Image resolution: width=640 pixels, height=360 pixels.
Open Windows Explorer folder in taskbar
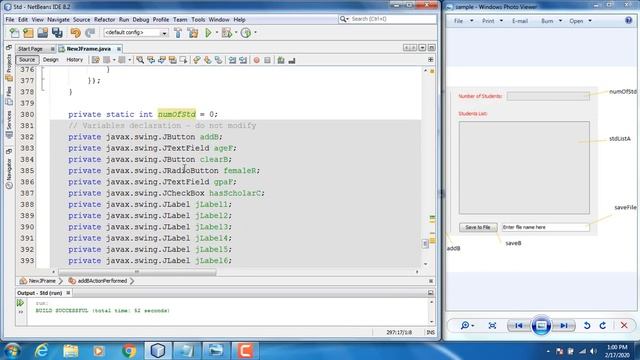pyautogui.click(x=71, y=351)
